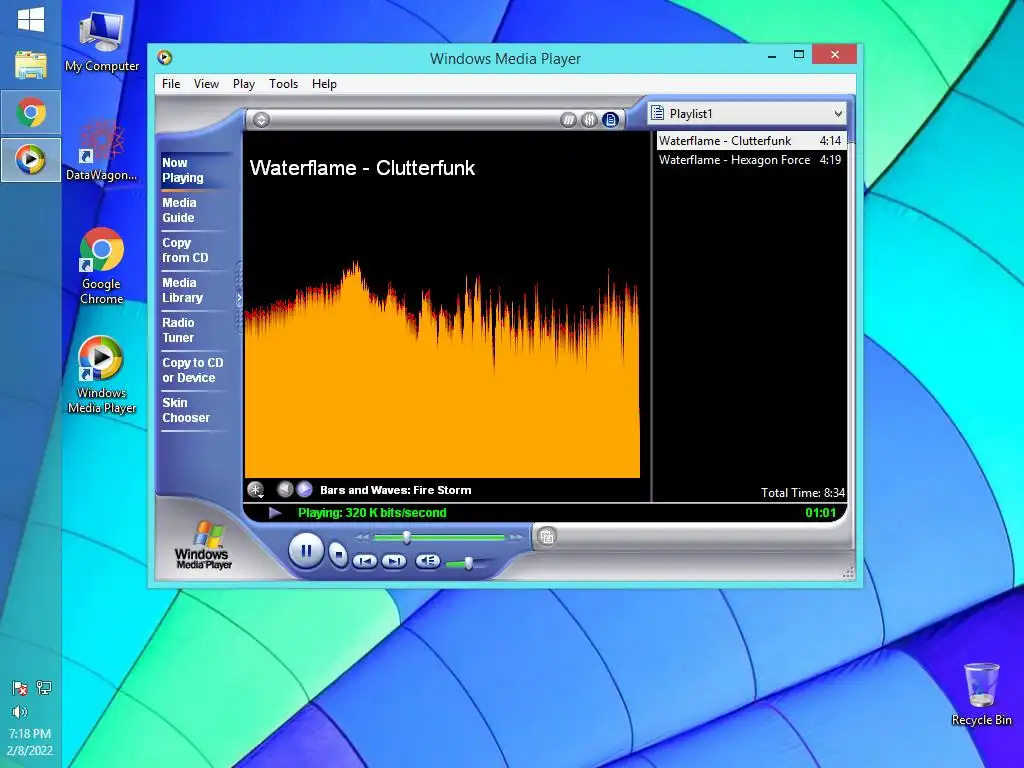Open Chrome from the taskbar
1024x768 pixels.
[x=31, y=112]
